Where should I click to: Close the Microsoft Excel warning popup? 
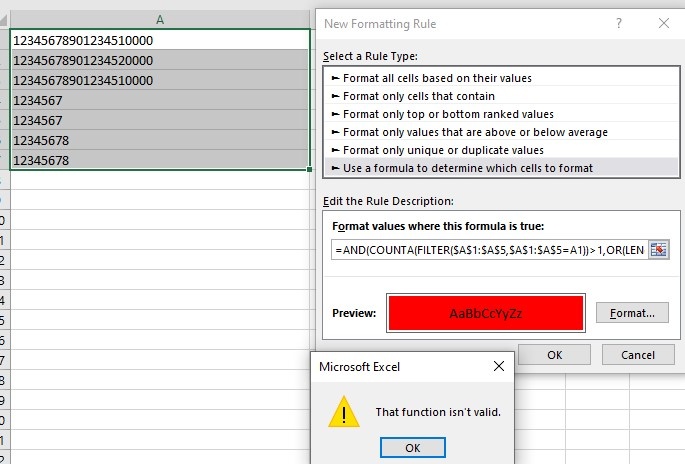pos(498,366)
